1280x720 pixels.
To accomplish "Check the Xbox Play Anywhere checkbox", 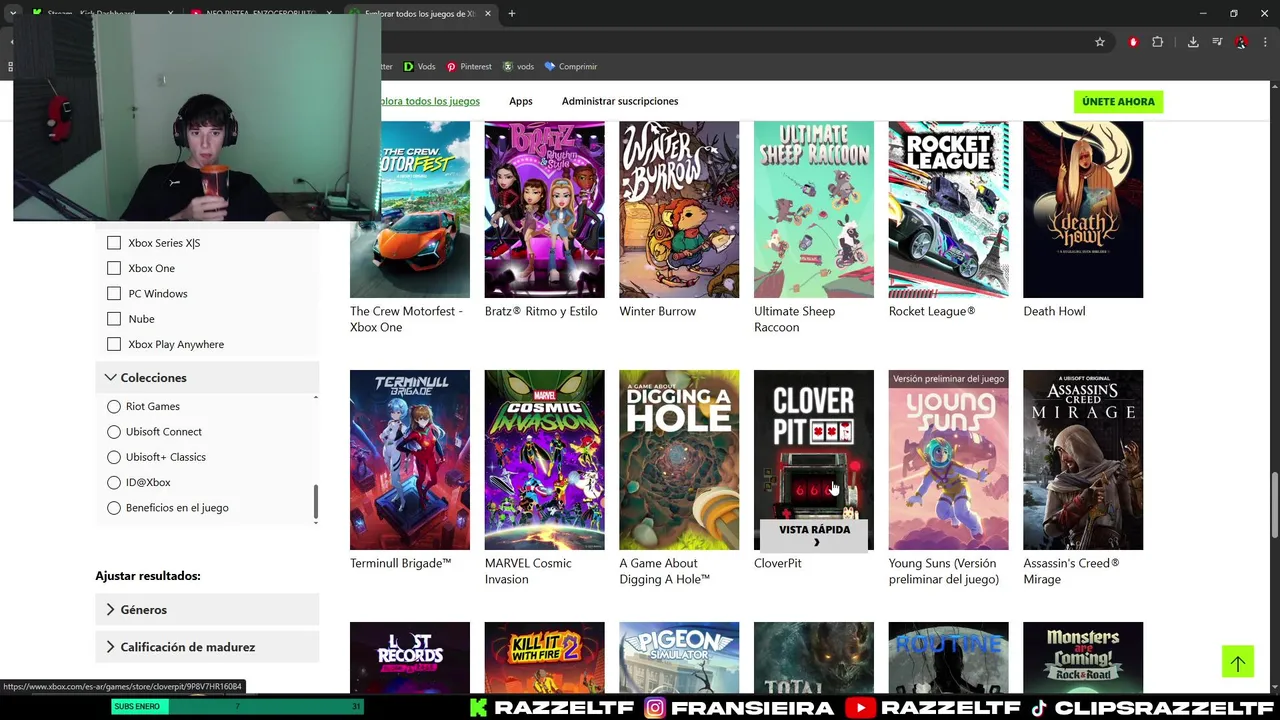I will [x=114, y=344].
